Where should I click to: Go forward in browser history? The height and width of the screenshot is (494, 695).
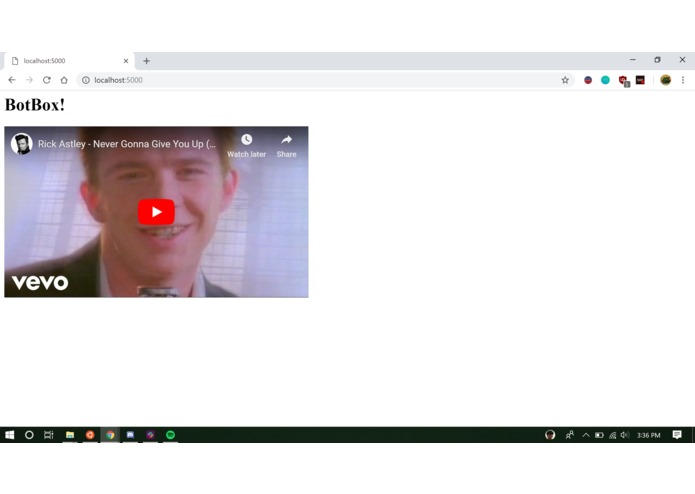[29, 80]
